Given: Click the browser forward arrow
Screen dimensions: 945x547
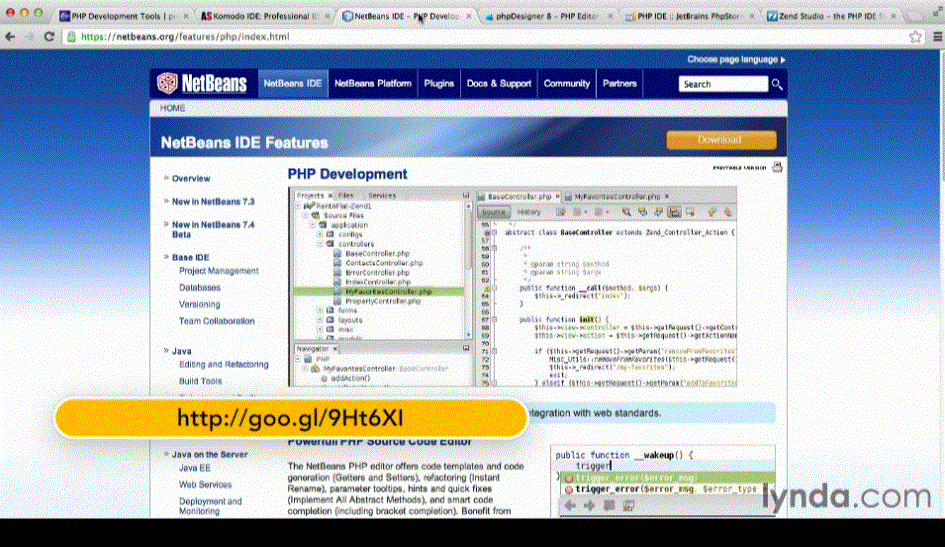Looking at the screenshot, I should [x=30, y=37].
